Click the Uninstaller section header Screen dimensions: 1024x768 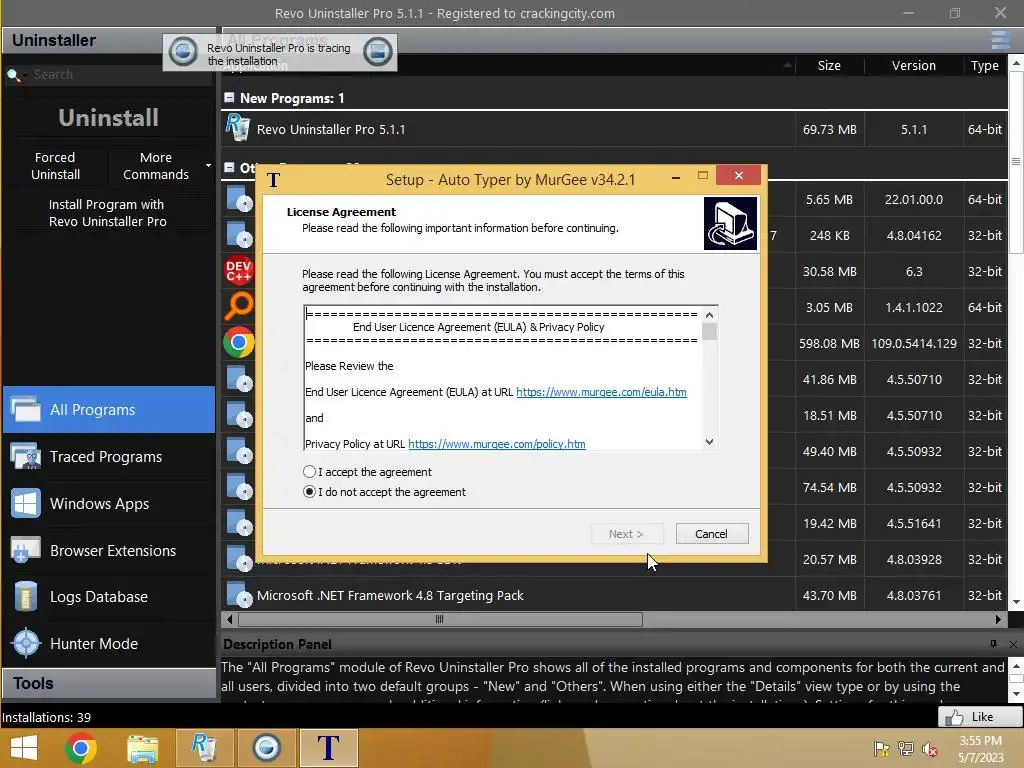point(108,40)
